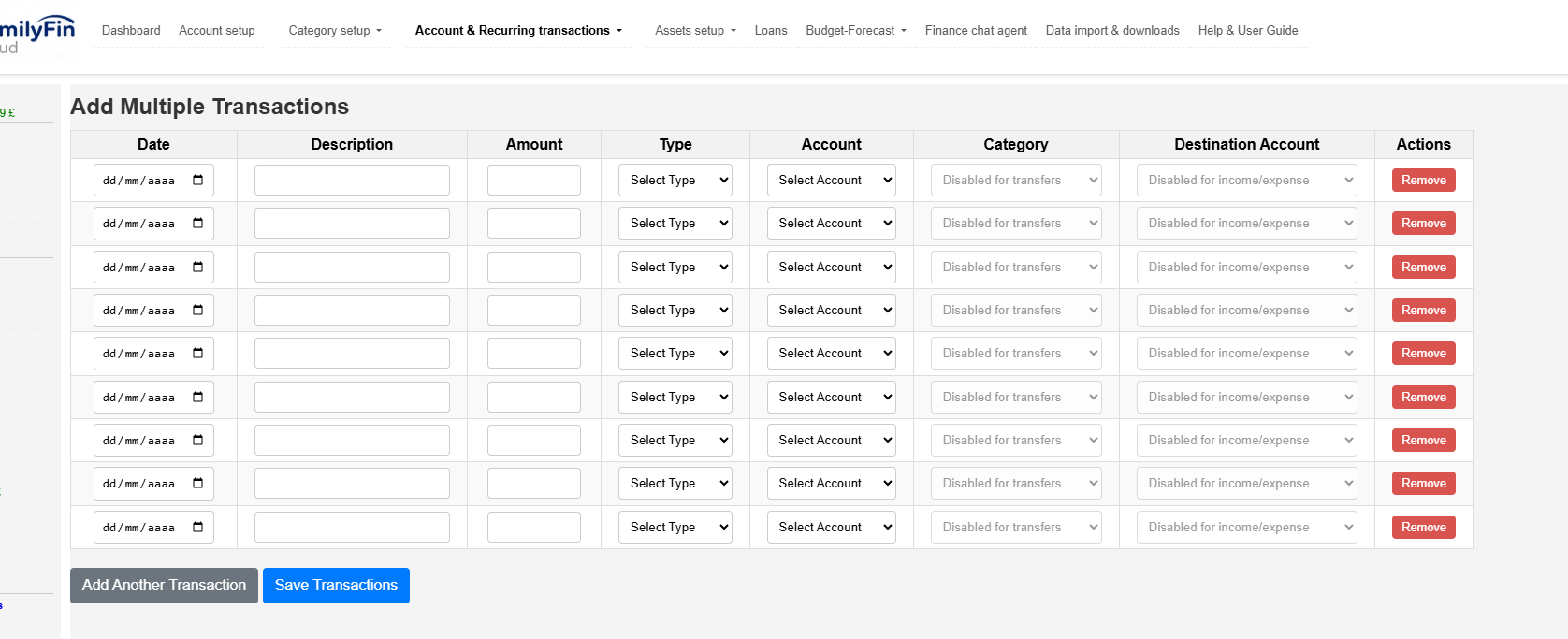Open Select Type dropdown in fifth row
The width and height of the screenshot is (1568, 639).
pyautogui.click(x=675, y=353)
